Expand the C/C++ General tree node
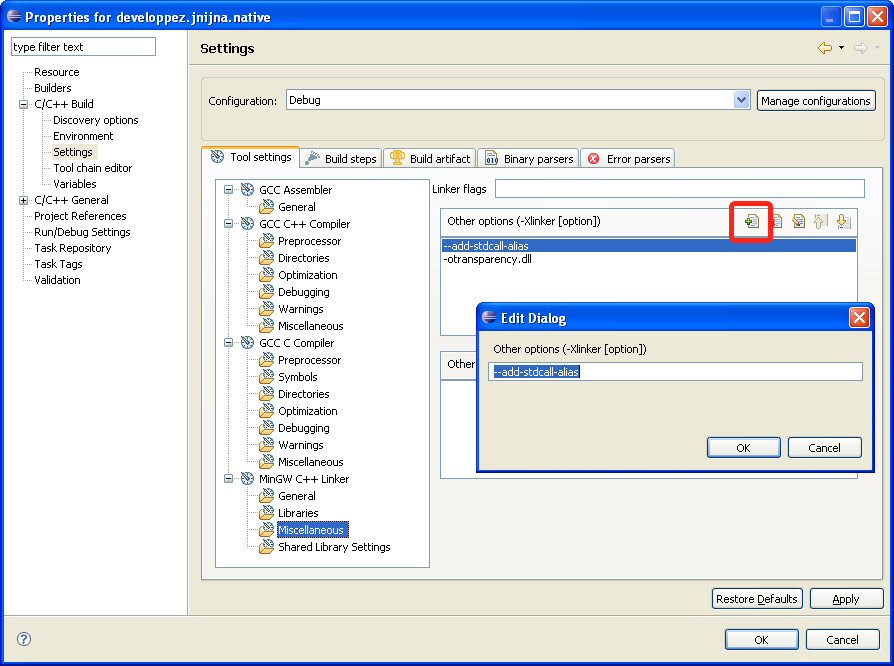The image size is (894, 666). 24,200
